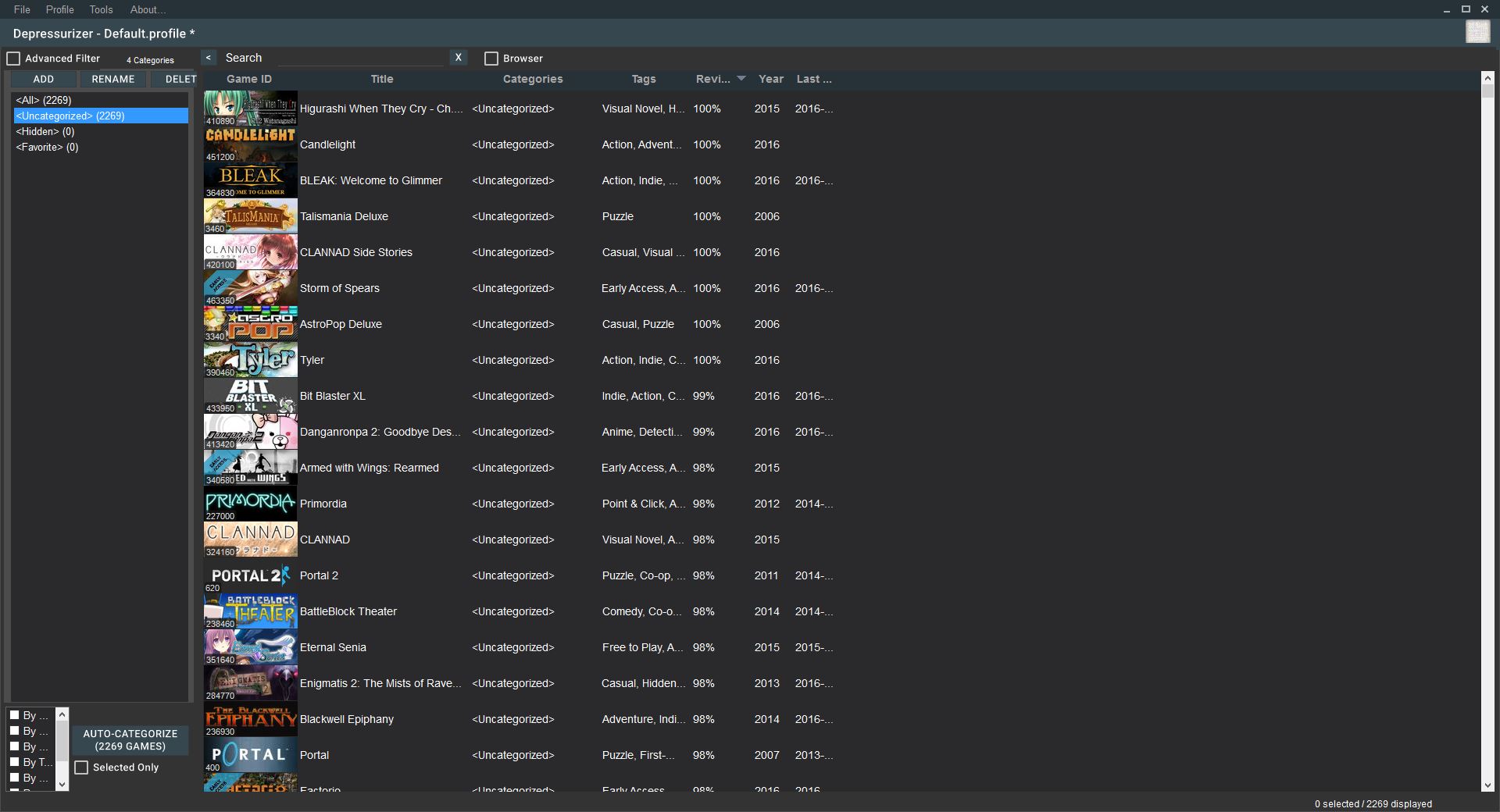Sort by the Tags column header

(x=644, y=79)
